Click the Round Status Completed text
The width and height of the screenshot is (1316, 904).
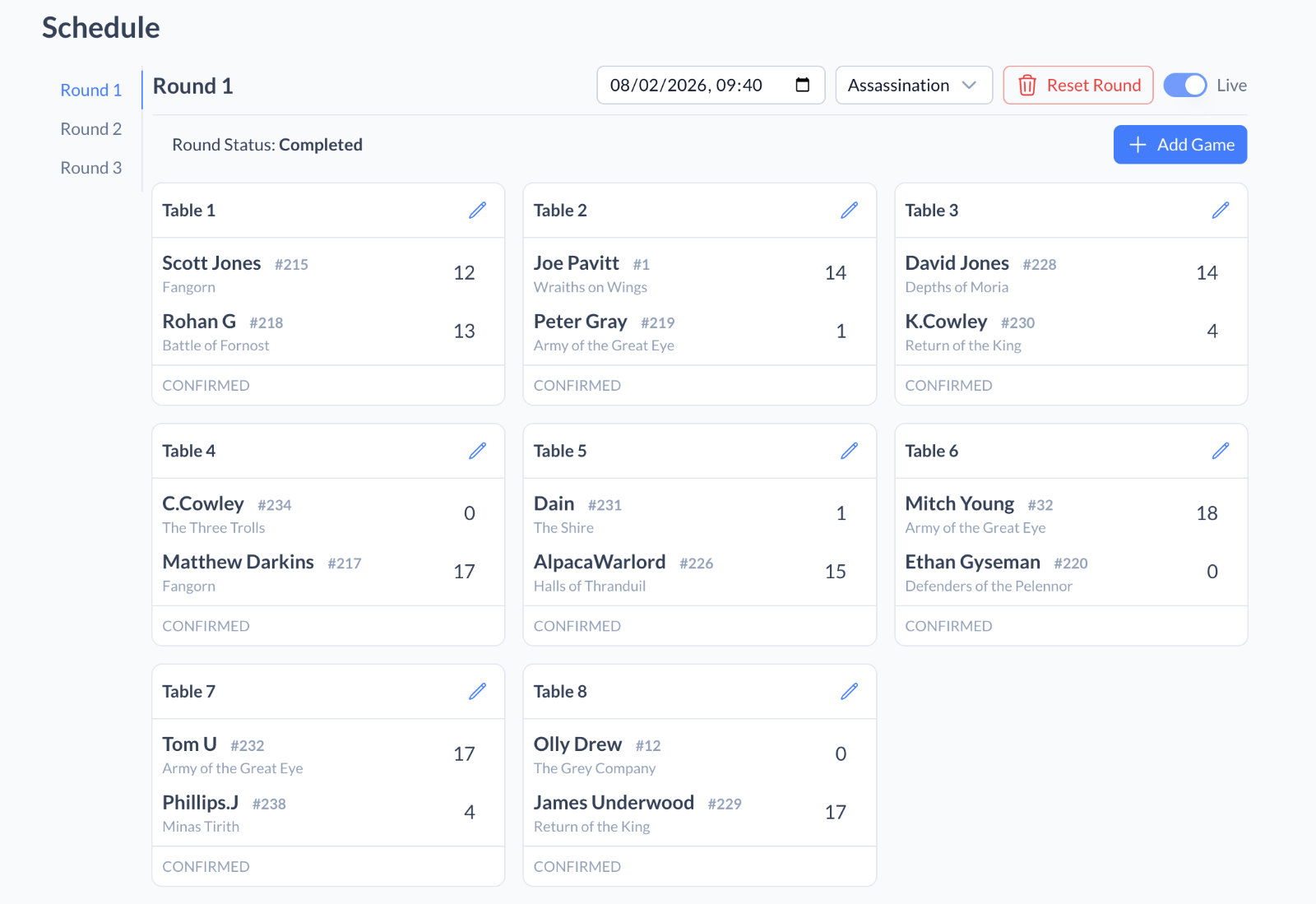tap(267, 145)
